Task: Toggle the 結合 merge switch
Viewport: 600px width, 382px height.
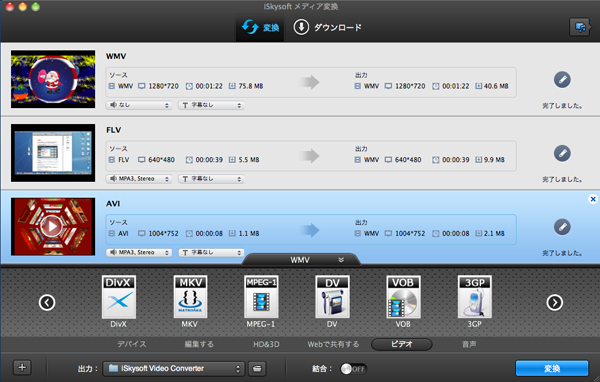Action: [x=353, y=369]
